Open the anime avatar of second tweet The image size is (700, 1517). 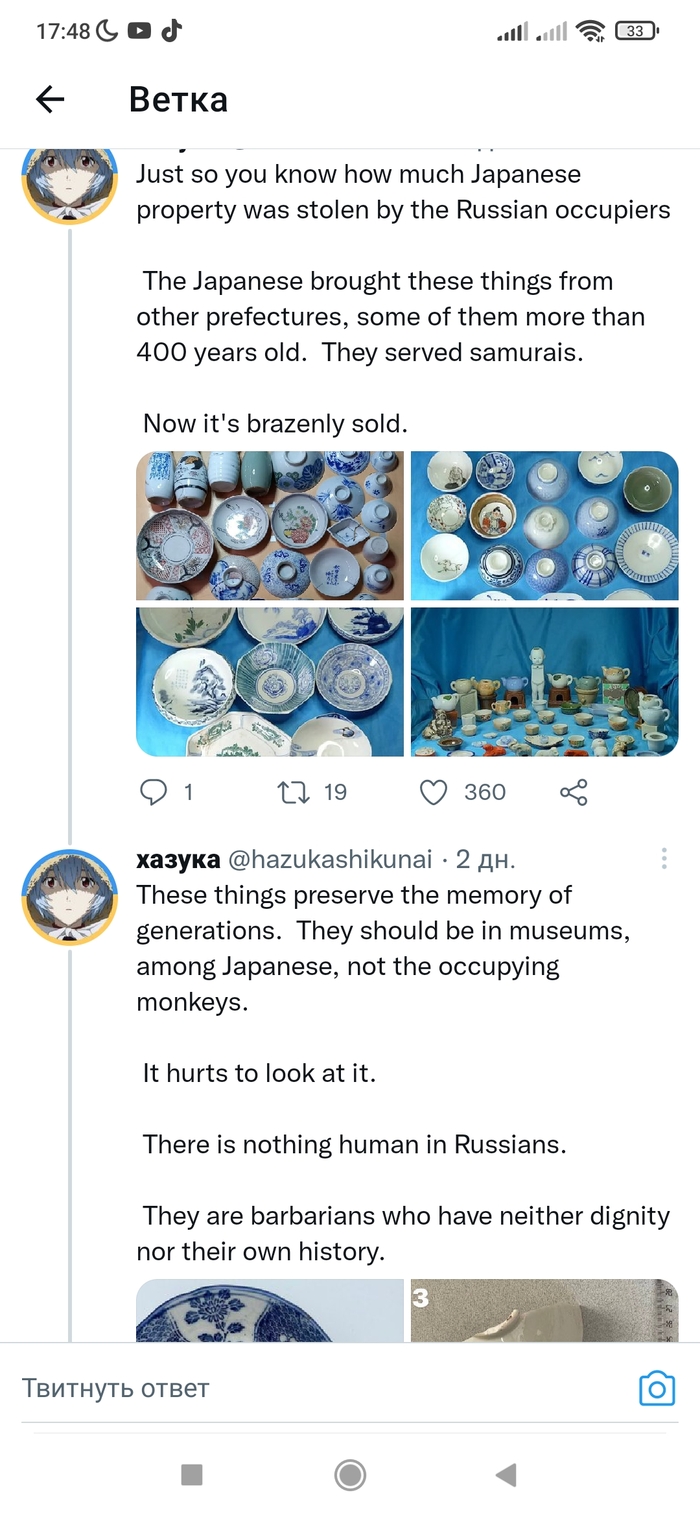coord(70,896)
